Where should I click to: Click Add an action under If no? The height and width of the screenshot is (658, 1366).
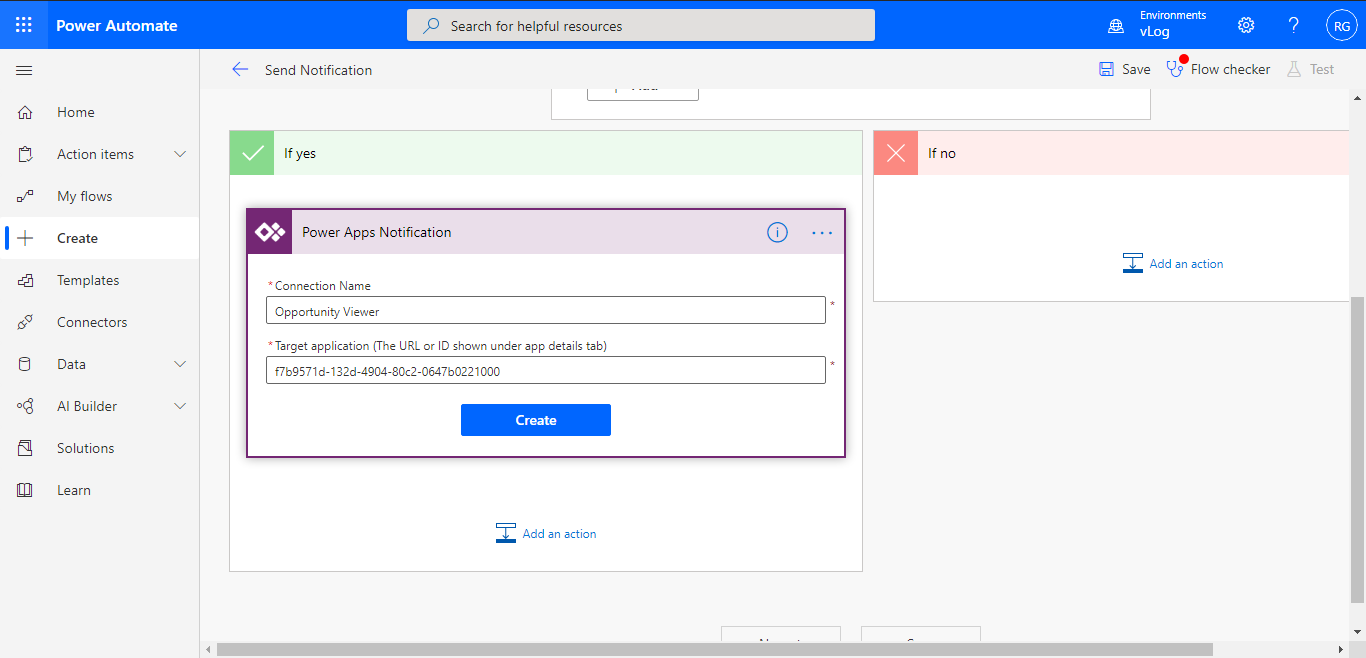click(x=1173, y=263)
